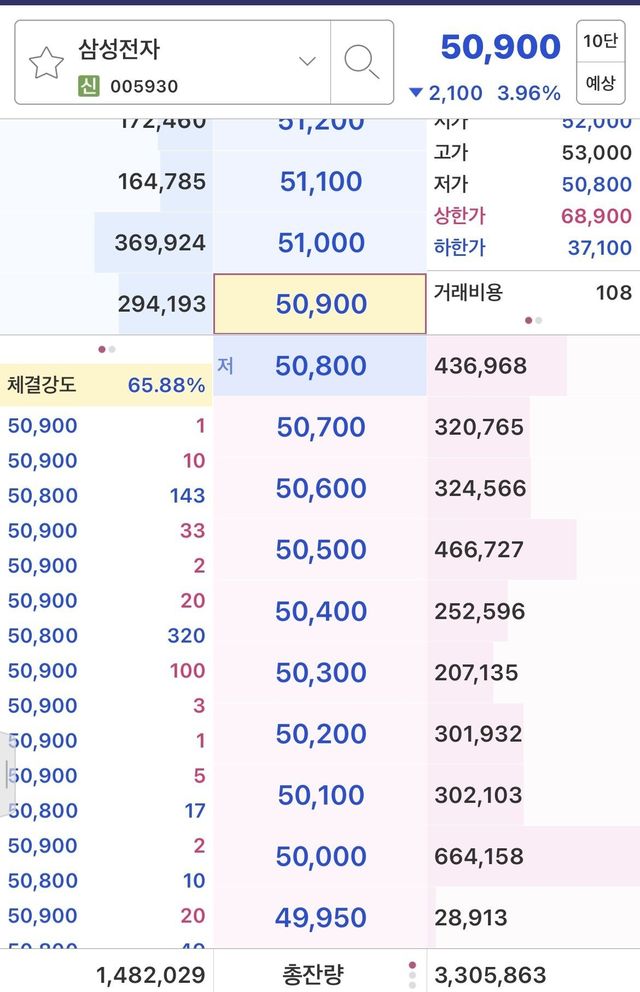The height and width of the screenshot is (992, 640).
Task: Tap the green 신 badge icon
Action: [x=91, y=86]
